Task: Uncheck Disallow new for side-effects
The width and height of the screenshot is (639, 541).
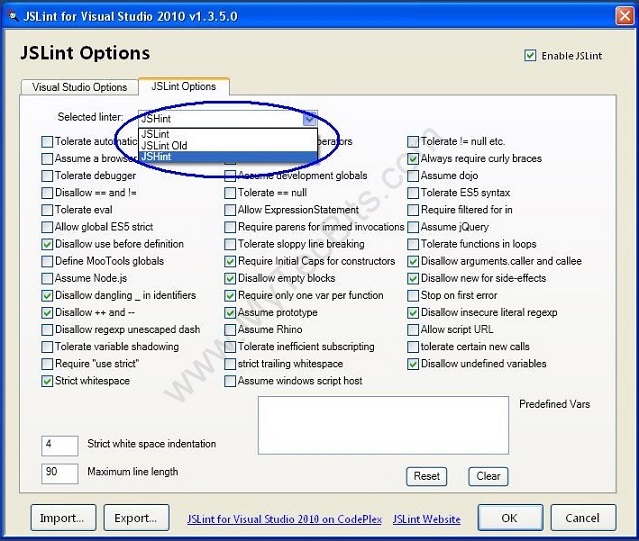Action: 413,278
